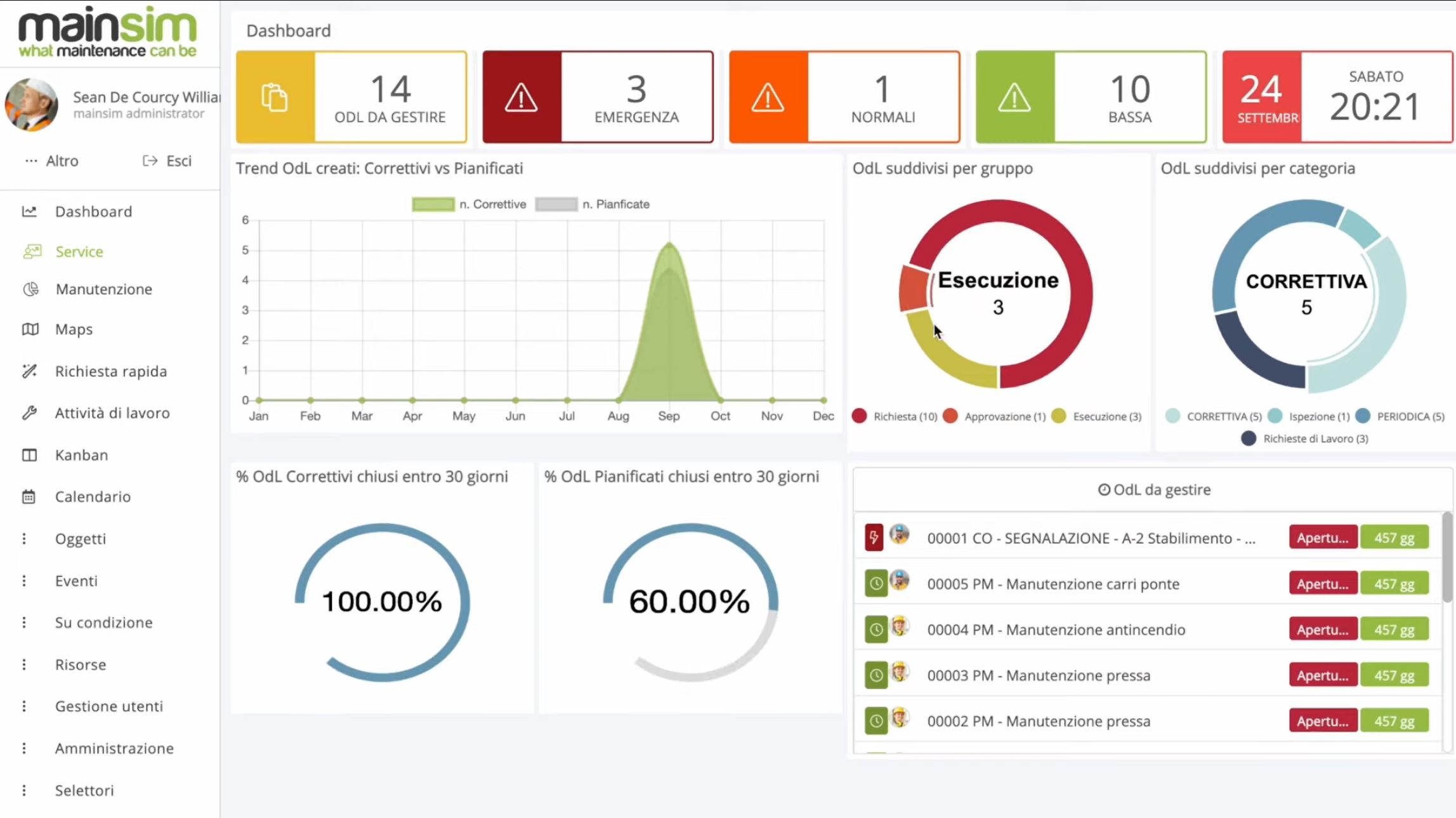Image resolution: width=1456 pixels, height=818 pixels.
Task: Click the Richiesta rapida lightning-pencil icon
Action: (x=30, y=371)
